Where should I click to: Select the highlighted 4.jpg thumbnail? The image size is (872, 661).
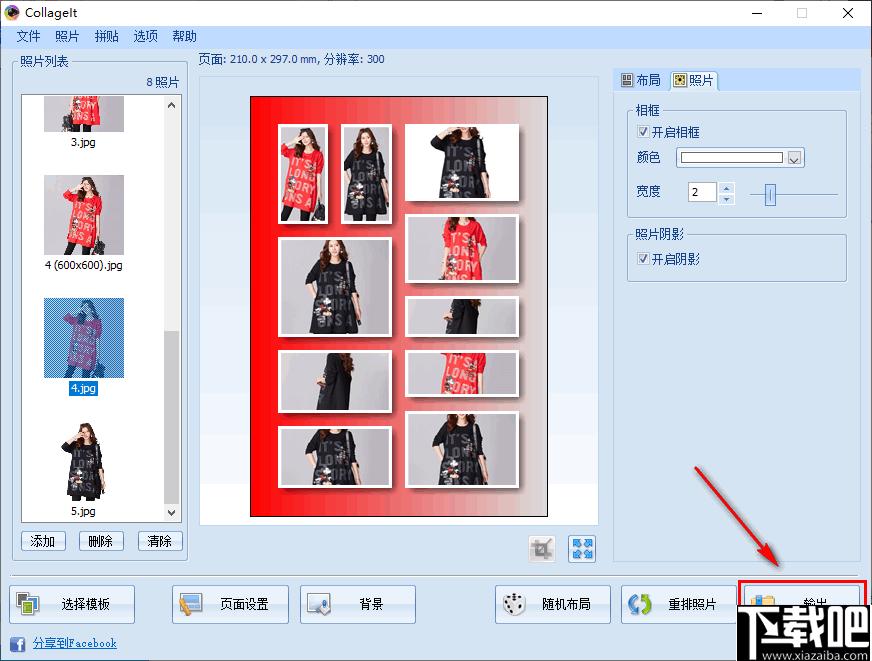click(84, 338)
